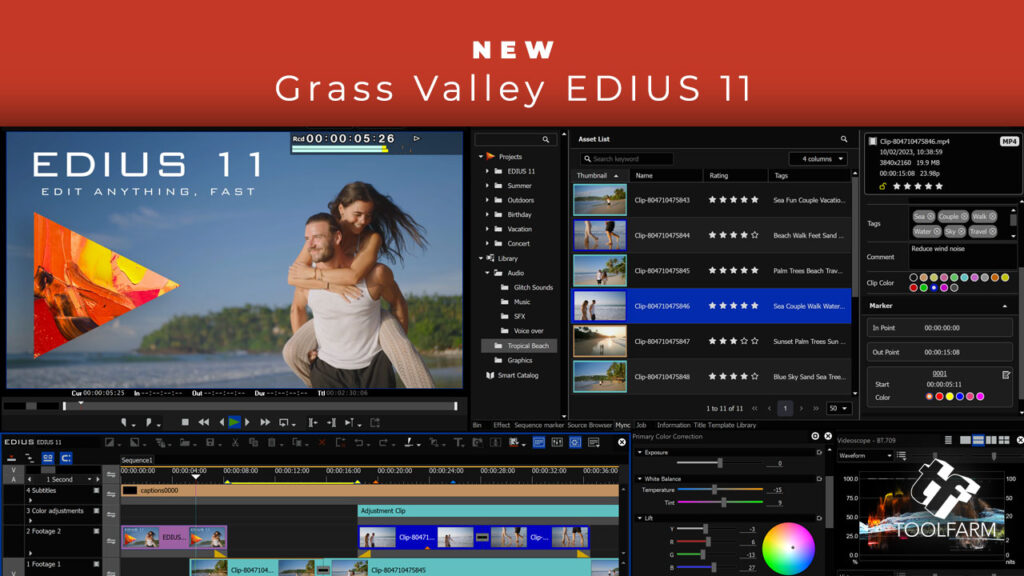Screen dimensions: 1024x576
Task: Open the Source Browser tab
Action: [590, 425]
